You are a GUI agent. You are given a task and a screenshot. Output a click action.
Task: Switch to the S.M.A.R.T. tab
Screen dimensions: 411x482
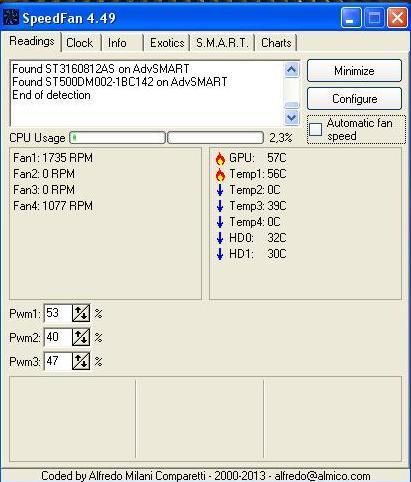(x=222, y=43)
